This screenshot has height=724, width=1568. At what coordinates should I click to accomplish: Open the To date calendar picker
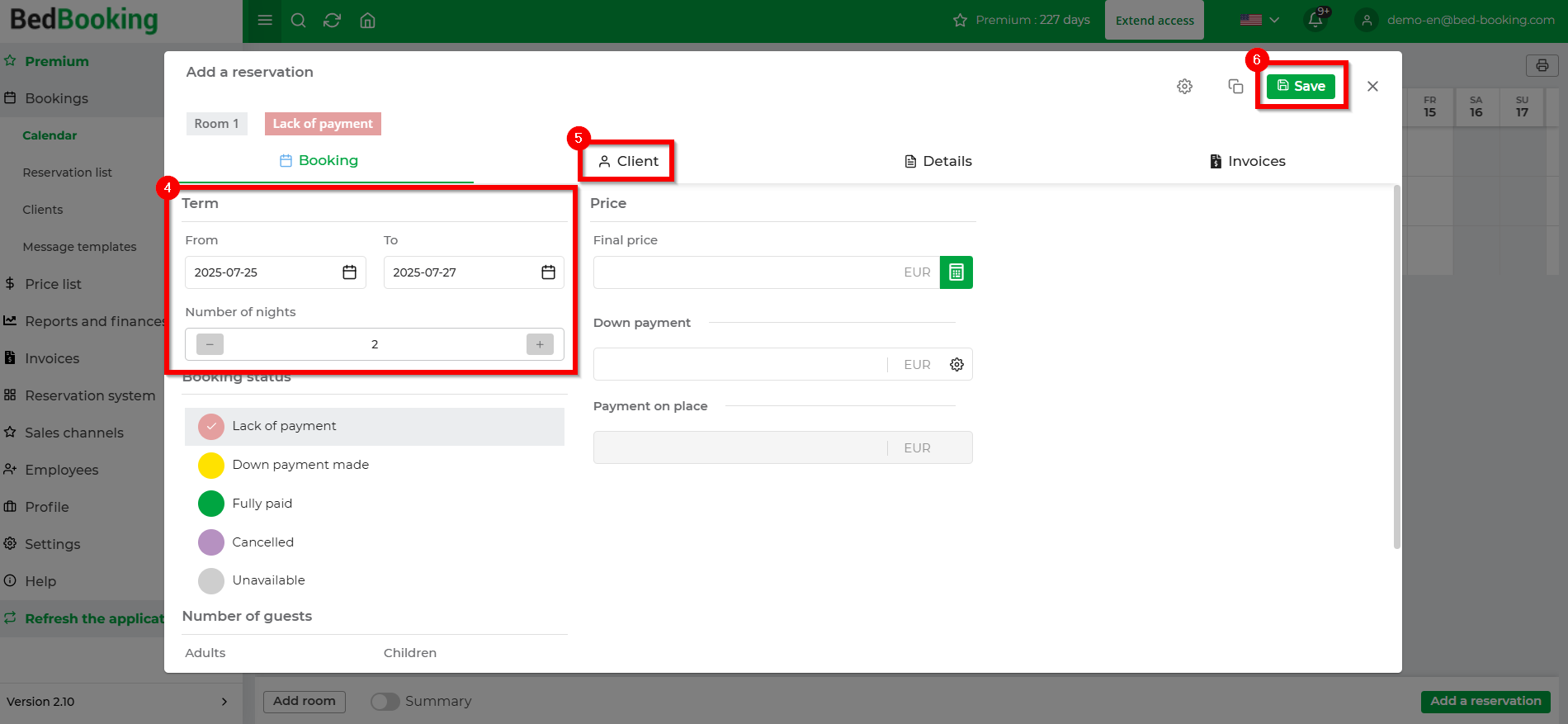point(548,272)
